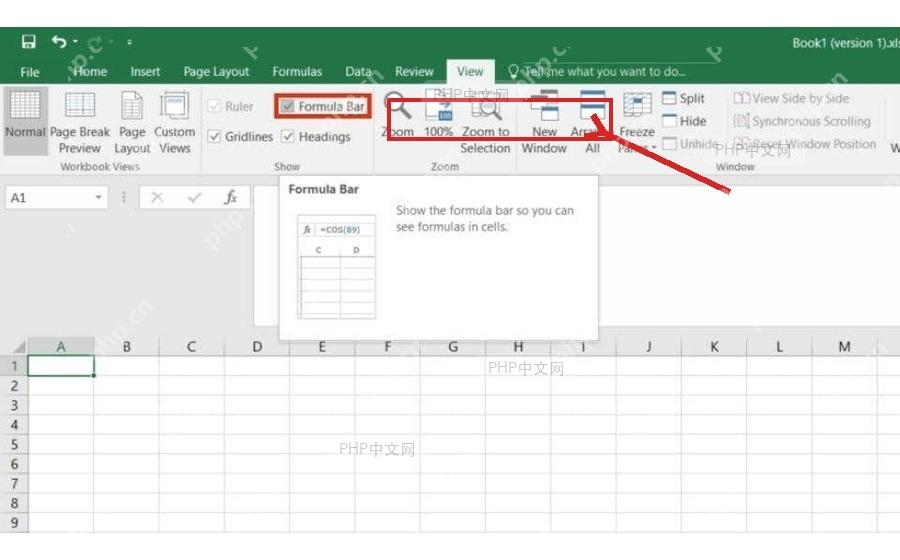Viewport: 900px width, 560px height.
Task: Select column D header
Action: (x=257, y=347)
